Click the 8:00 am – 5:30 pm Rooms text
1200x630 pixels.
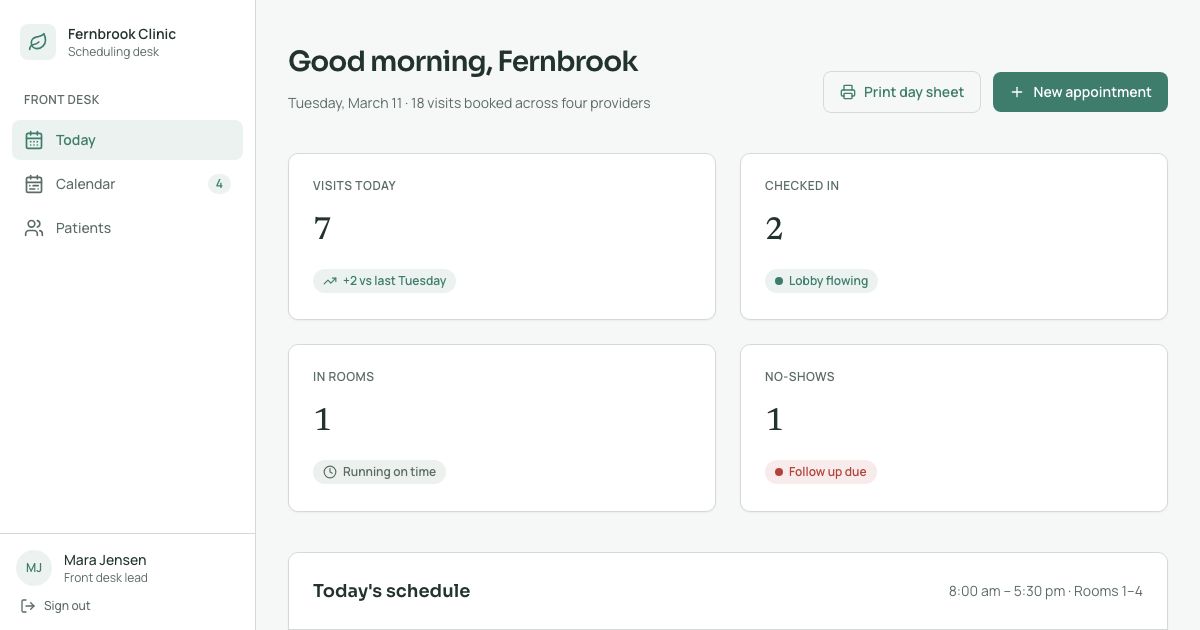tap(1046, 591)
